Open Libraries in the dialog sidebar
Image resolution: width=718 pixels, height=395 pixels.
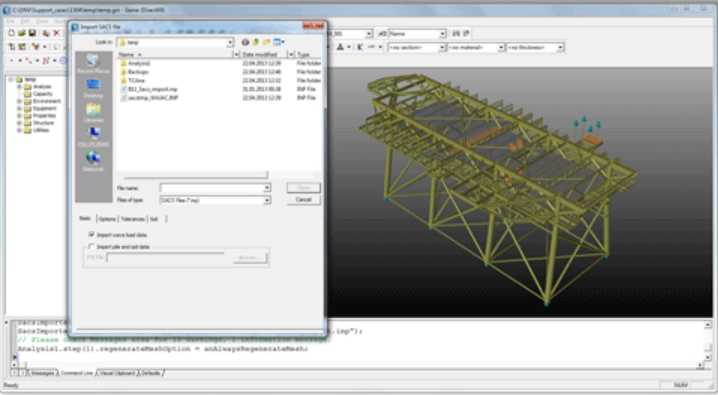[93, 113]
